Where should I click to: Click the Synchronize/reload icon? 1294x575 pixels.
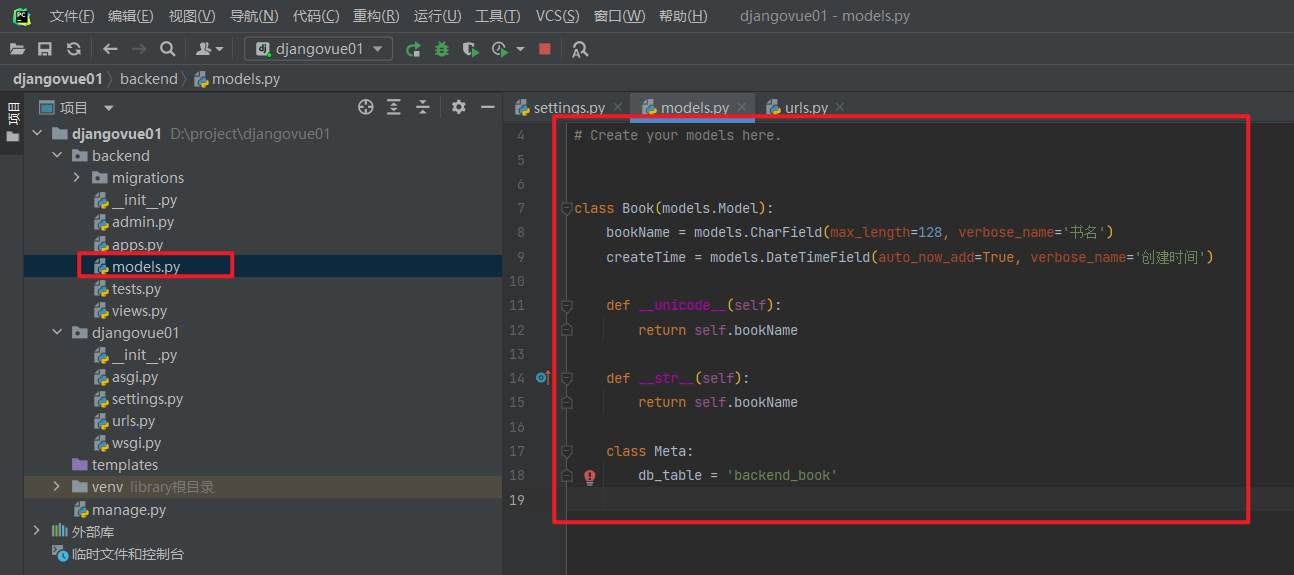(73, 48)
